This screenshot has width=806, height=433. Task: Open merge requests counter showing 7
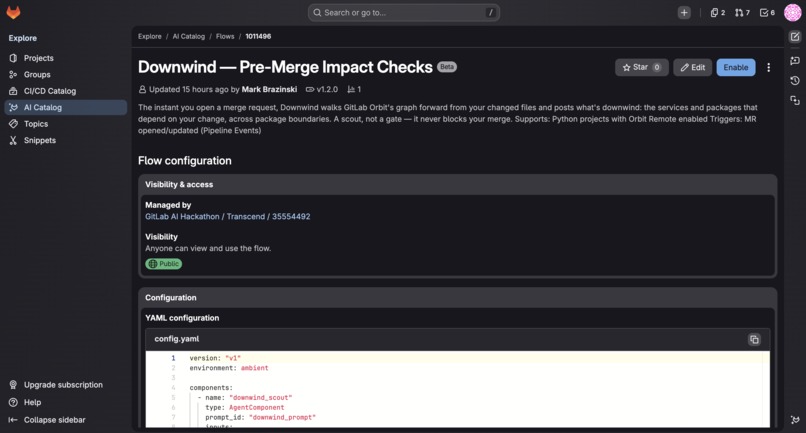pos(742,13)
